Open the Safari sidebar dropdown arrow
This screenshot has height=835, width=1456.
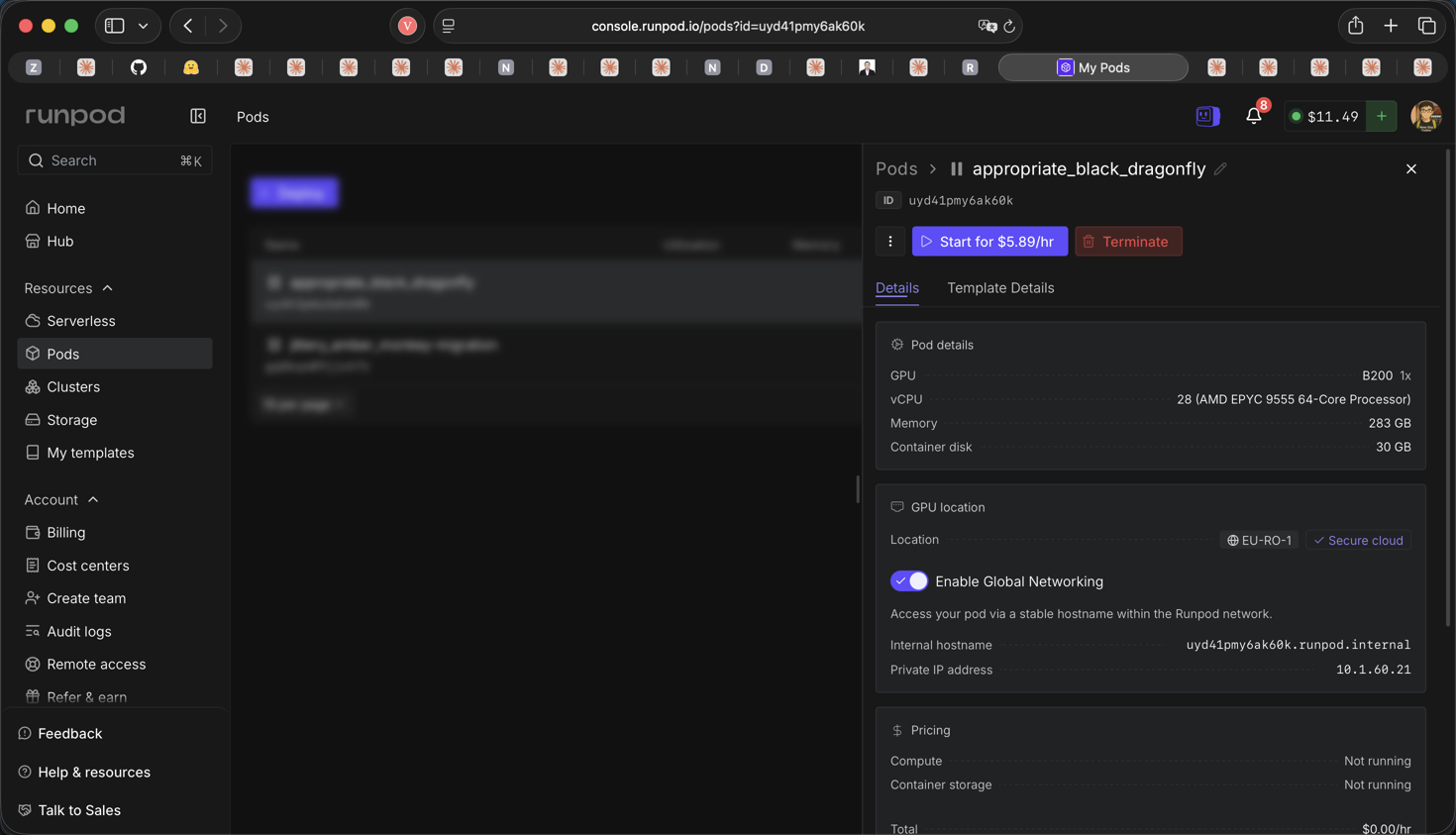click(x=143, y=26)
